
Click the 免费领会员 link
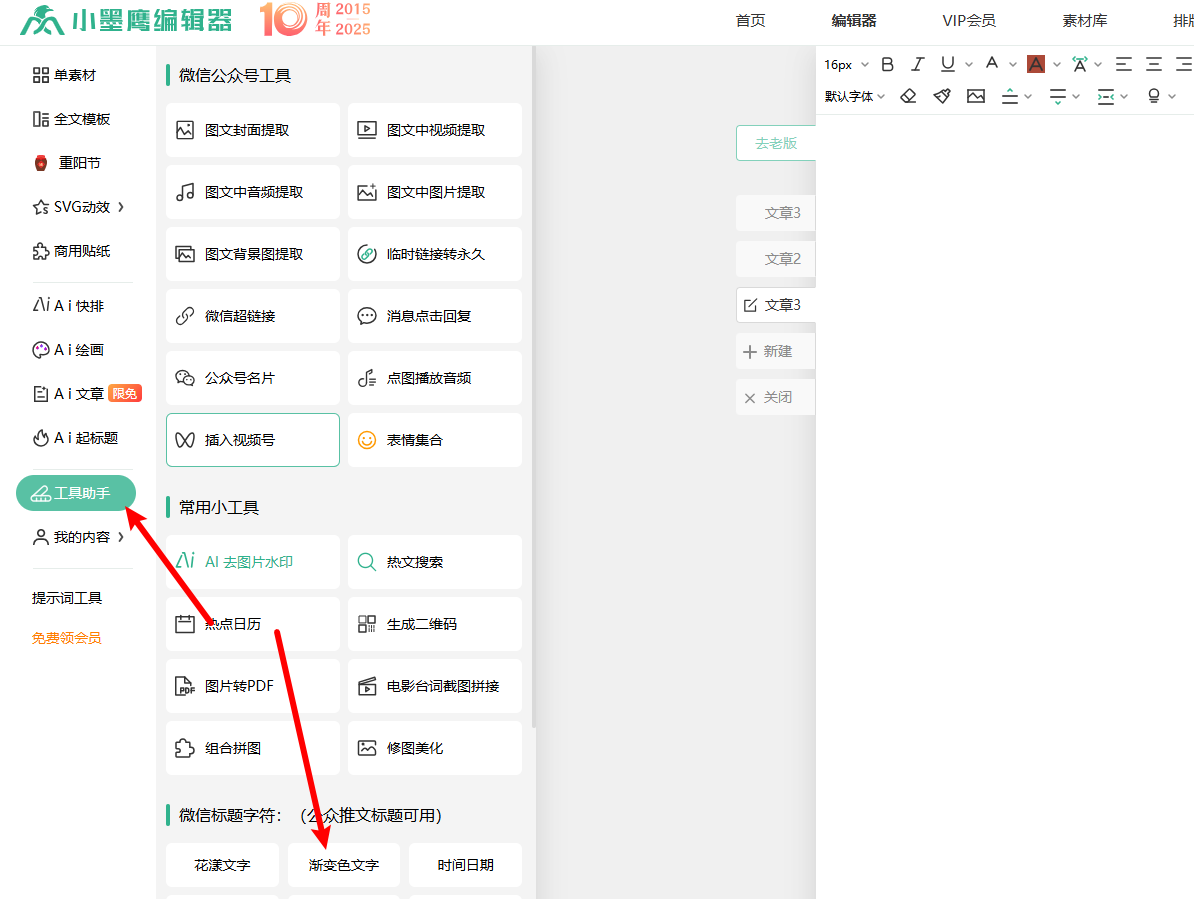tap(66, 638)
